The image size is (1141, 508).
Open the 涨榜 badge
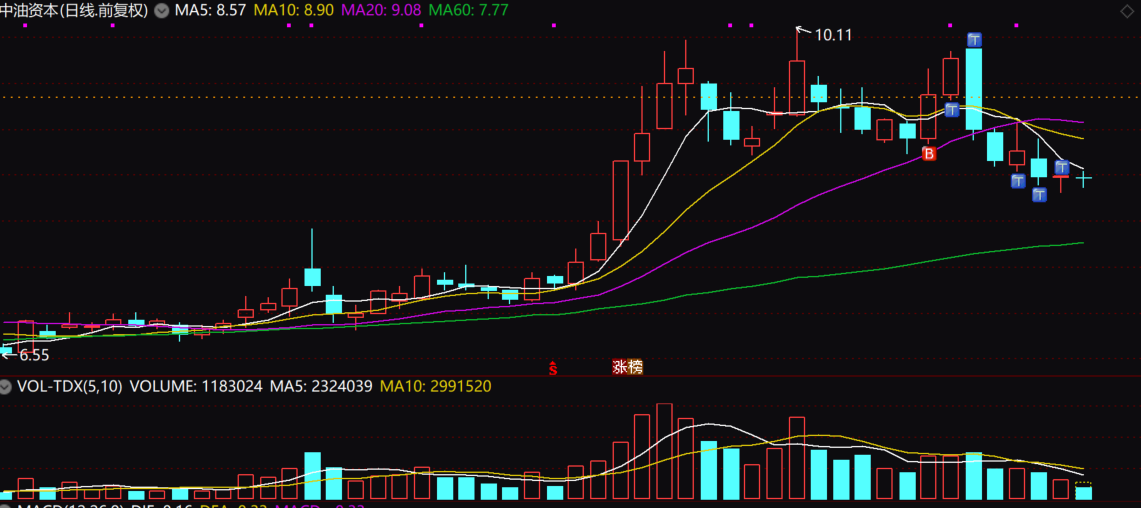[628, 368]
